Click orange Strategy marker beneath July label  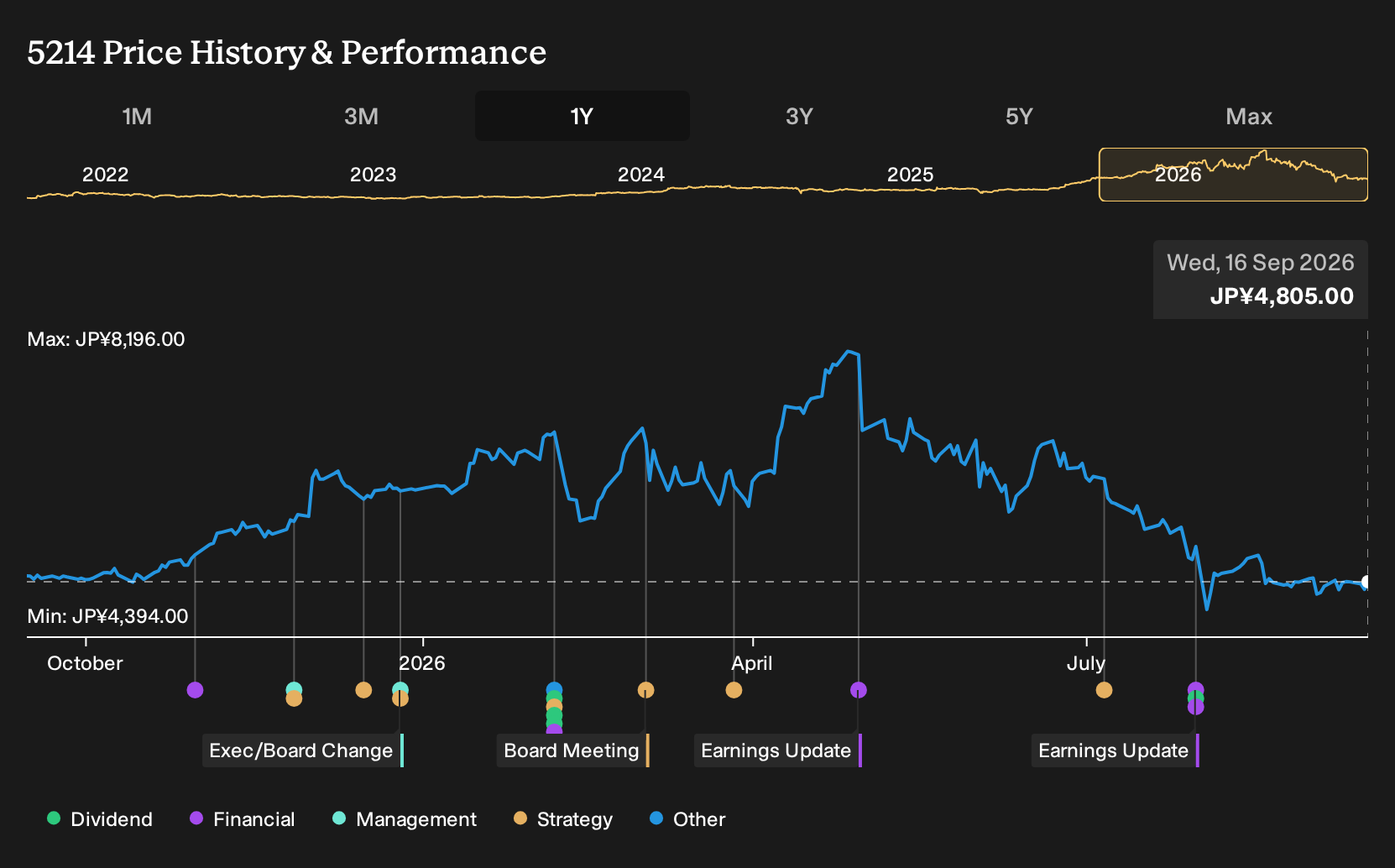click(1105, 690)
